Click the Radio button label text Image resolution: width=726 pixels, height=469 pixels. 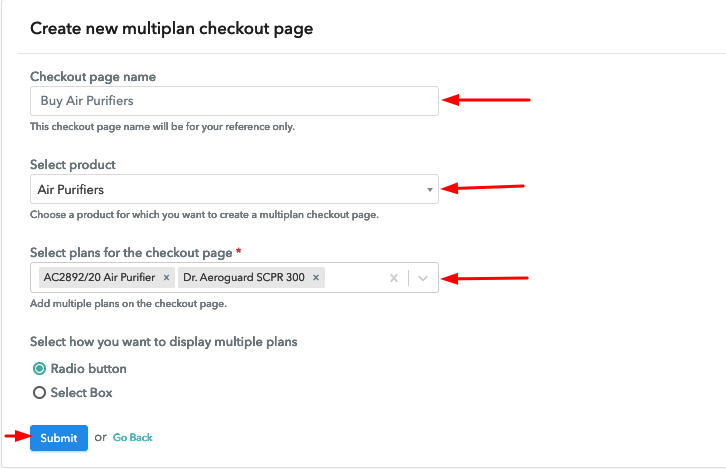88,369
